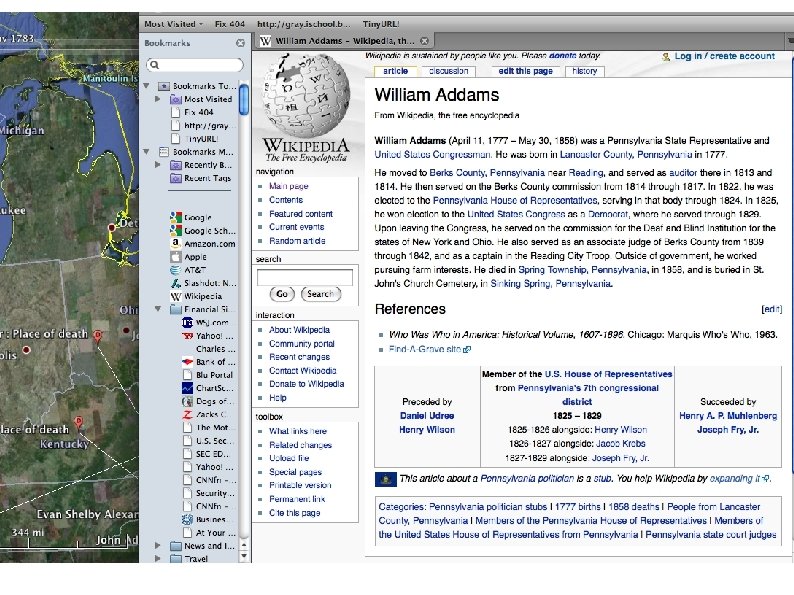The height and width of the screenshot is (595, 794).
Task: Click the Go button
Action: tap(282, 294)
